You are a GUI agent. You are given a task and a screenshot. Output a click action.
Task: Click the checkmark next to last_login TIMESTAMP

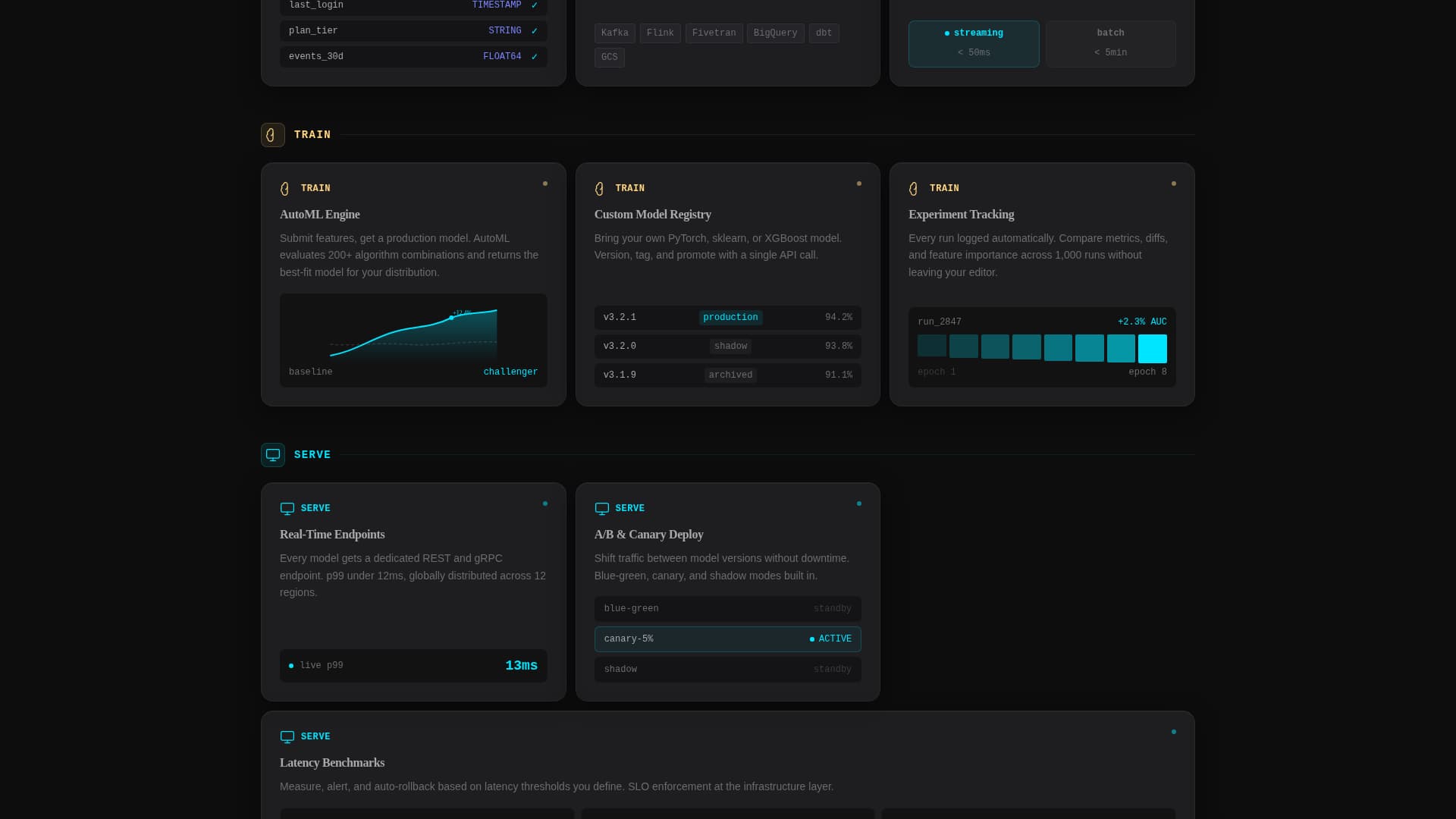click(535, 5)
